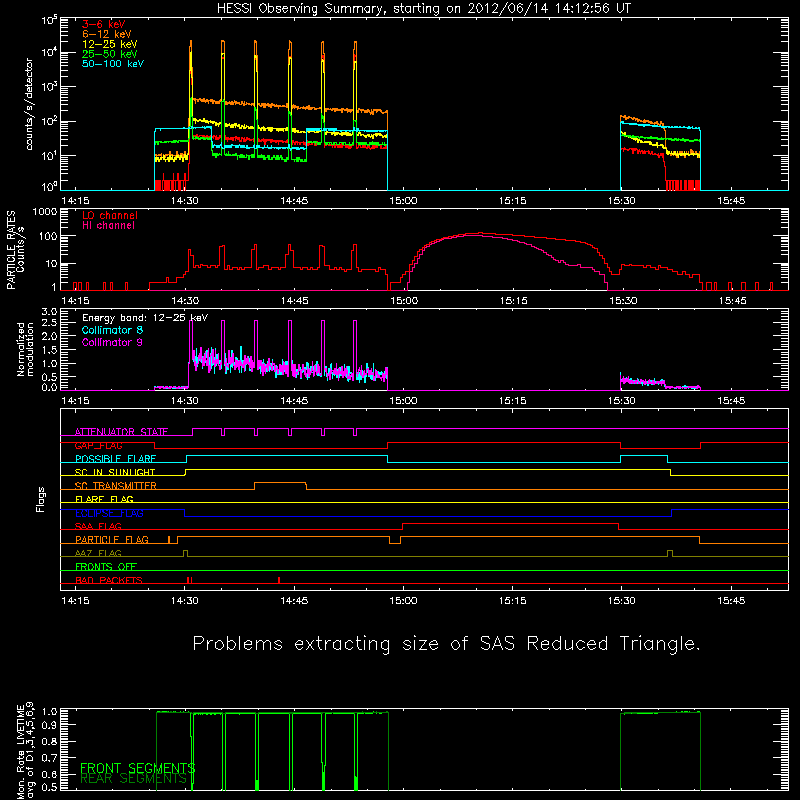Select the Collimator 9 legend entry
This screenshot has height=800, width=800.
tap(112, 342)
